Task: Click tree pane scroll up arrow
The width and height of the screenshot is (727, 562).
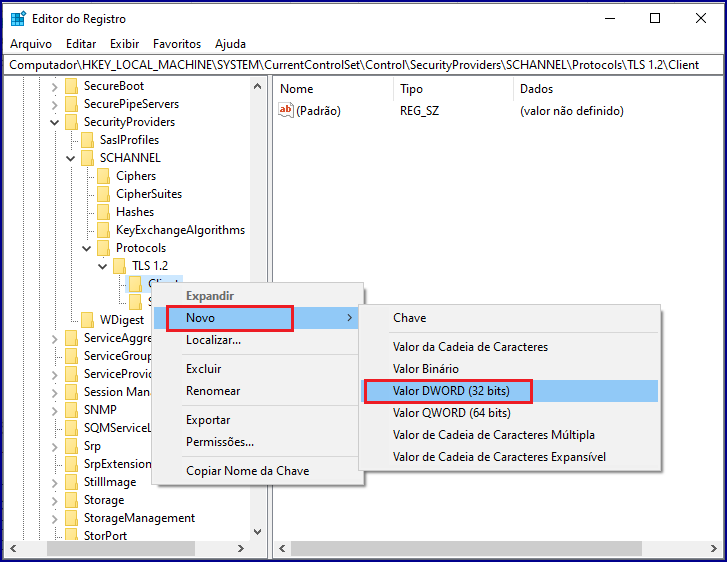Action: [x=258, y=86]
